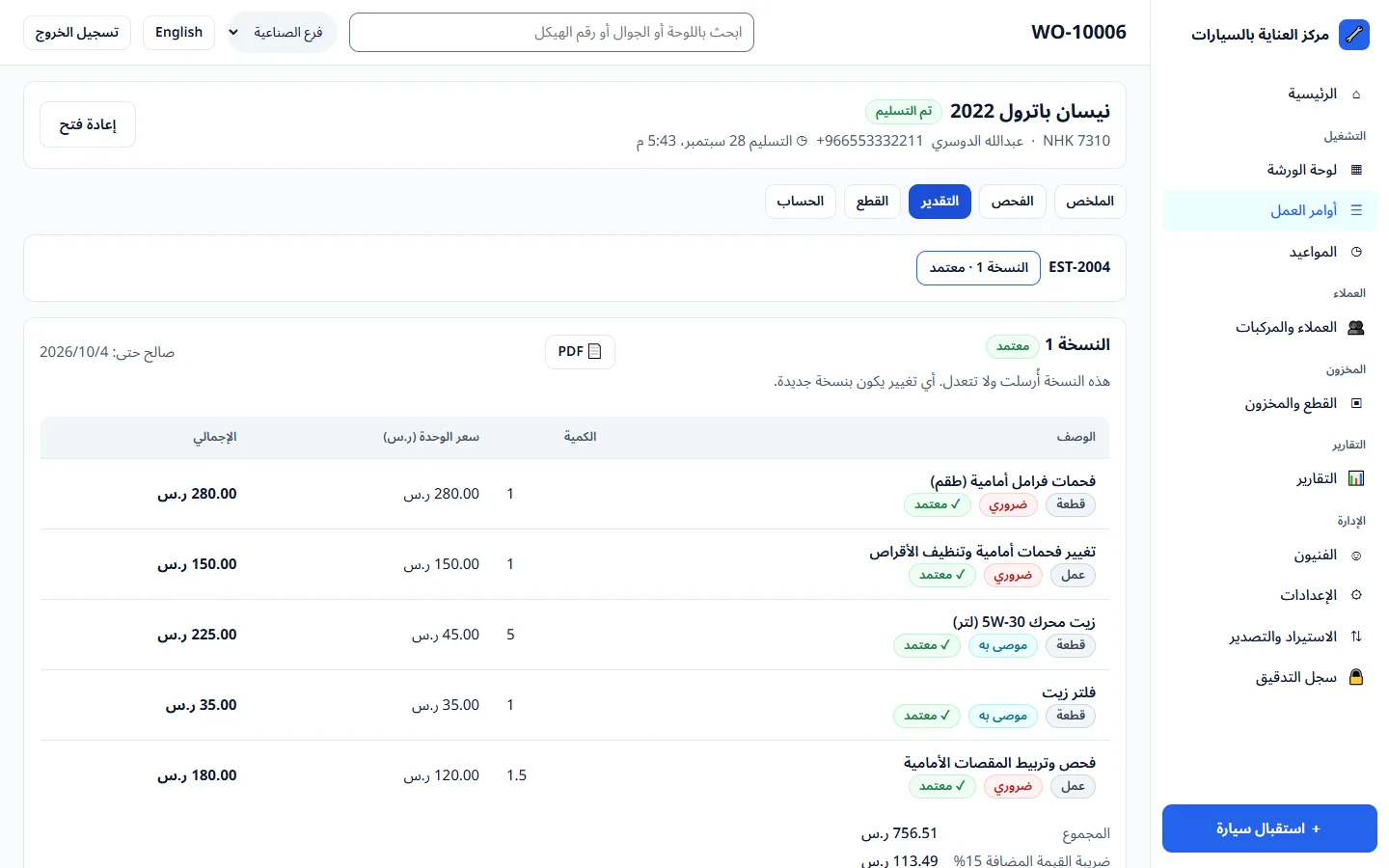Image resolution: width=1389 pixels, height=868 pixels.
Task: Click the EST-2004 estimate number
Action: pyautogui.click(x=1079, y=267)
